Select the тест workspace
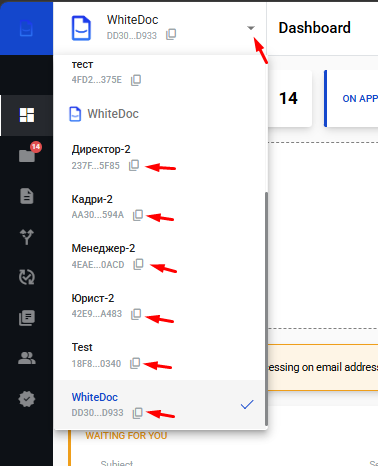 (x=159, y=72)
